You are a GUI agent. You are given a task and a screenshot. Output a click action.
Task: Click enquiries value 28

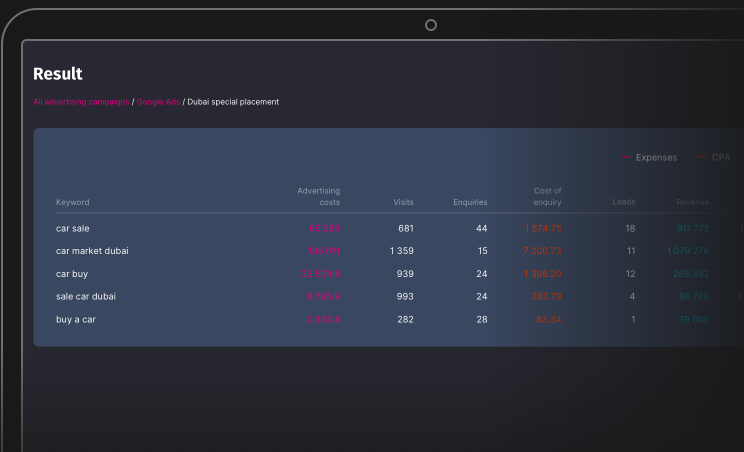click(482, 320)
